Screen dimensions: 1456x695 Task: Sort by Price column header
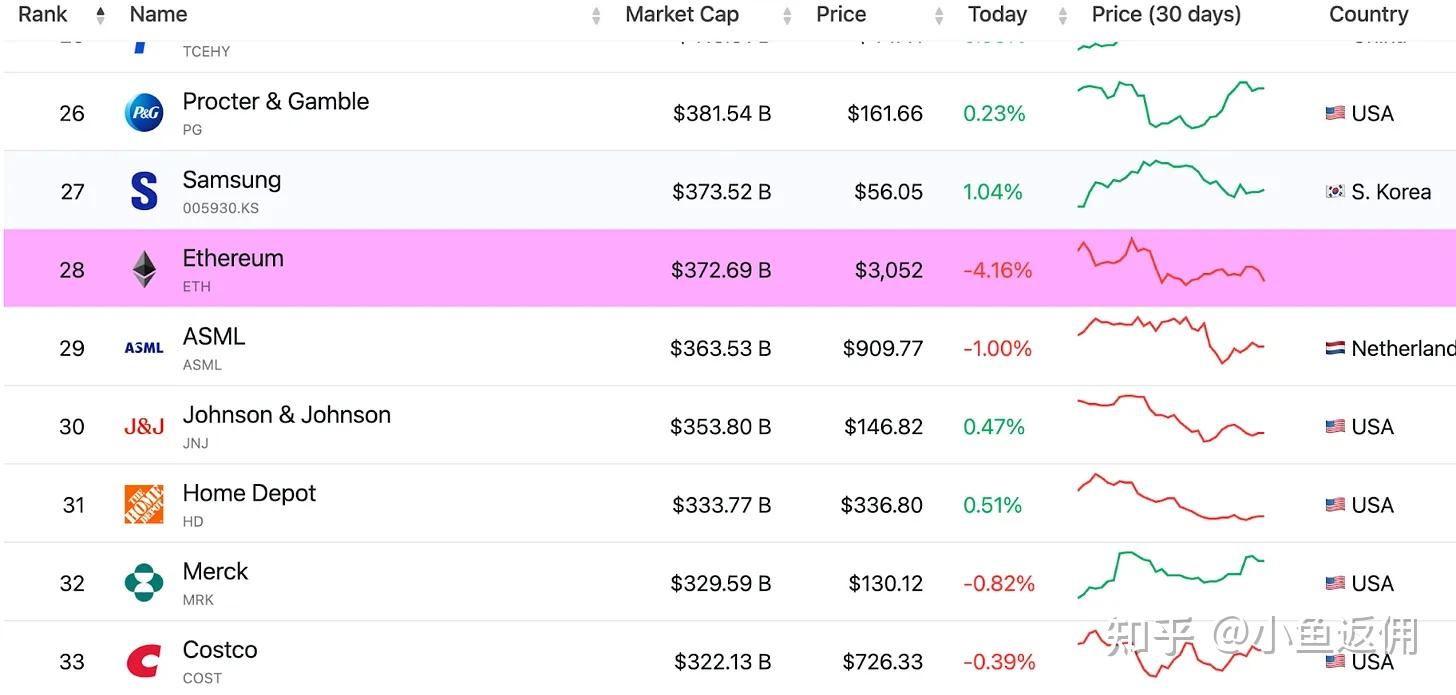click(x=841, y=15)
